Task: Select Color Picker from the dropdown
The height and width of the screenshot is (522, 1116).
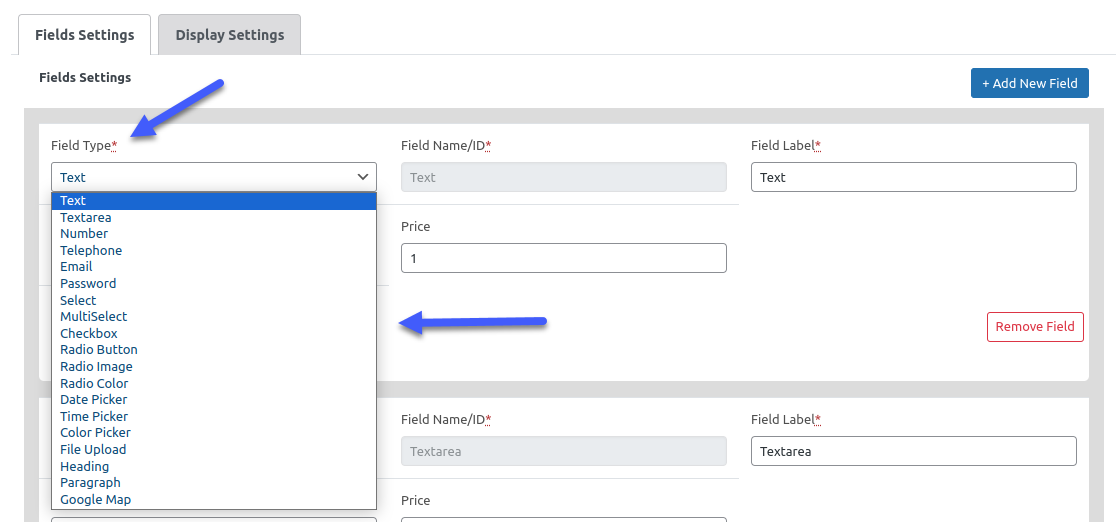Action: 95,433
